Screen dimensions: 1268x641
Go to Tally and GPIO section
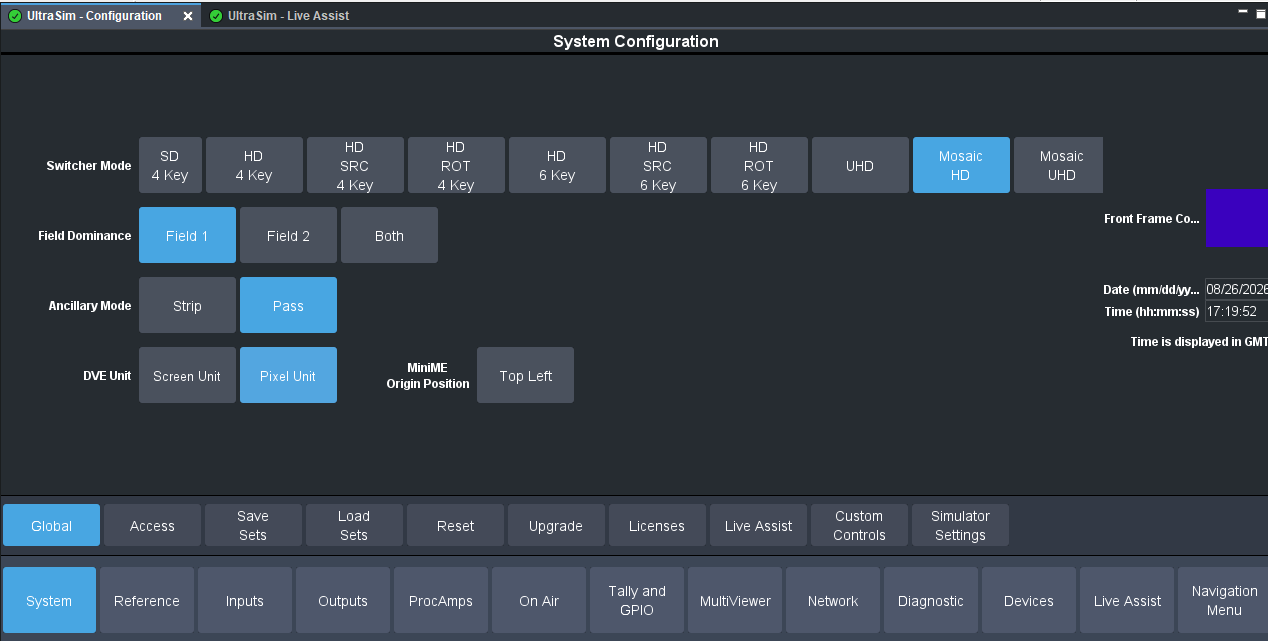[x=637, y=600]
